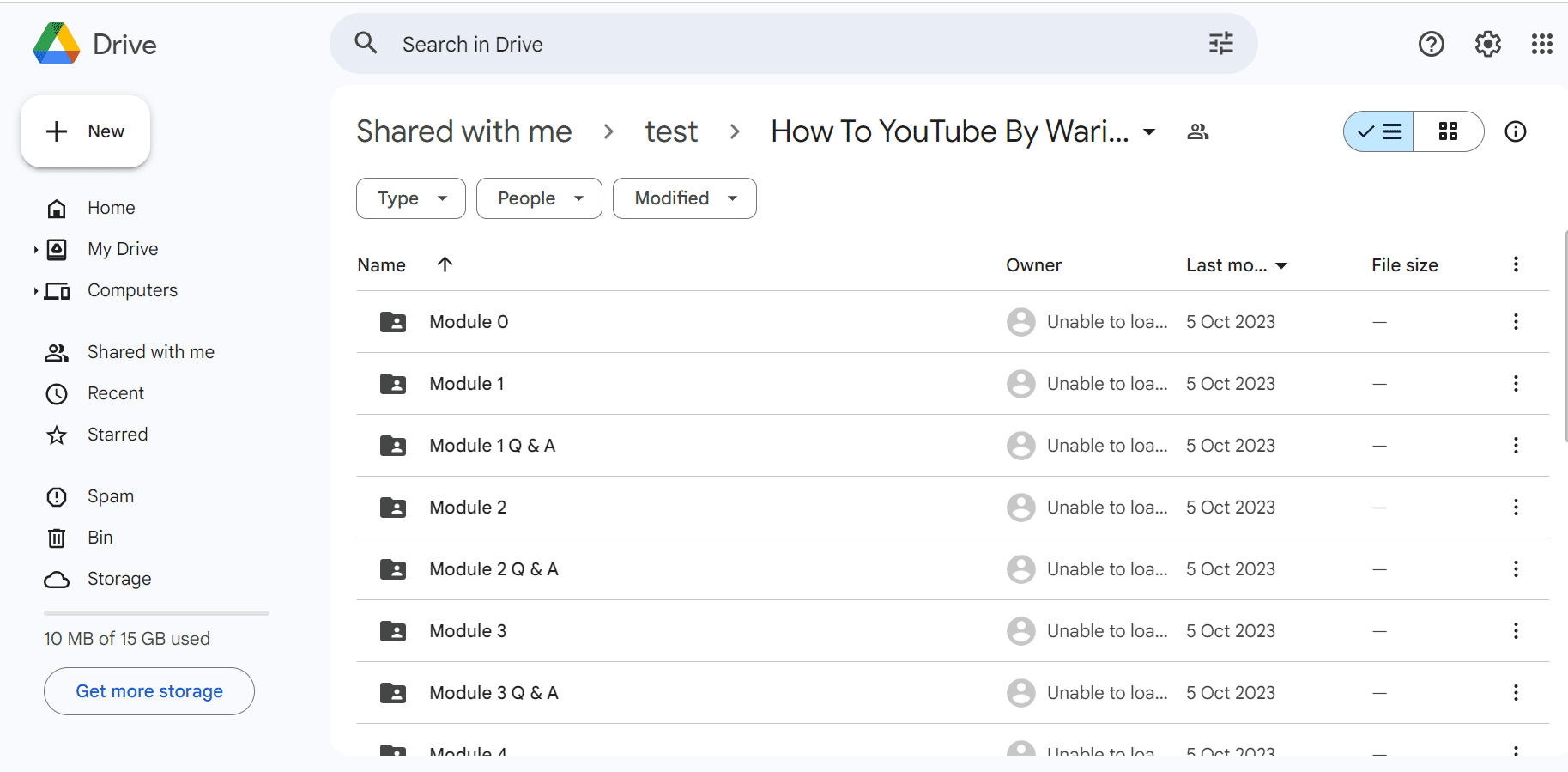1568x772 pixels.
Task: Open the People filter dropdown
Action: [539, 198]
